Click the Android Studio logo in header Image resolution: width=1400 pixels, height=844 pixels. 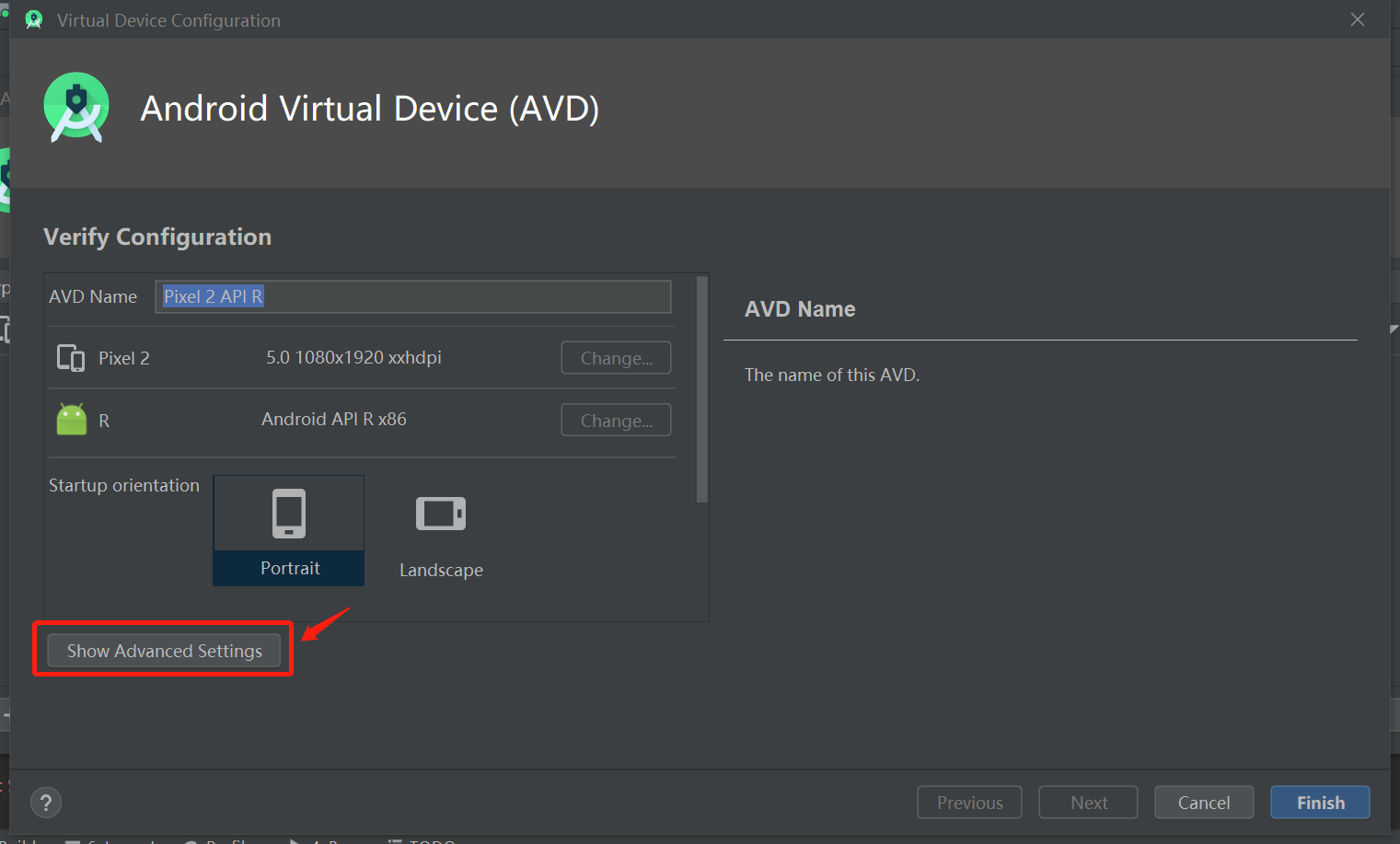(76, 108)
